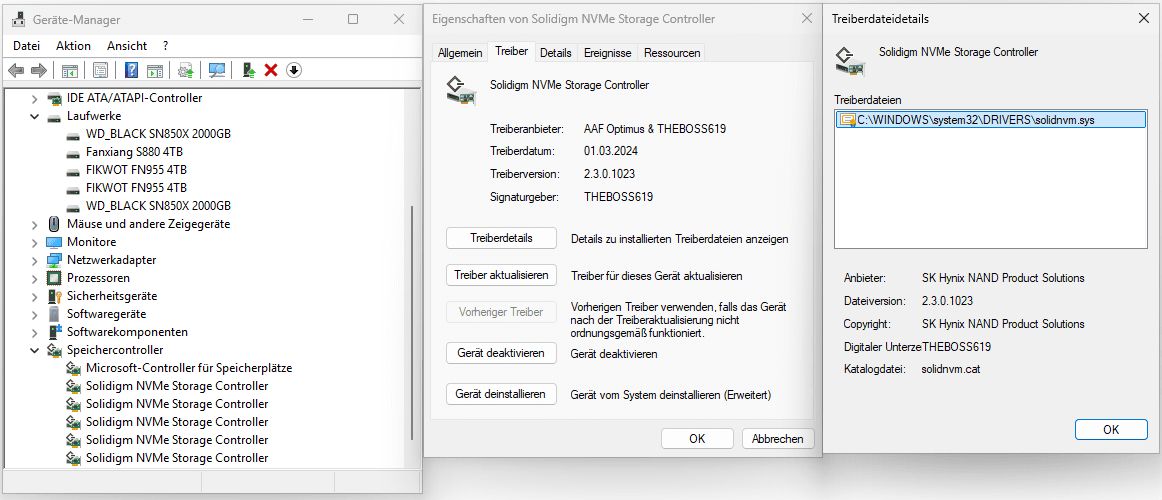The height and width of the screenshot is (500, 1162).
Task: Expand the Prozessoren node
Action: point(34,278)
